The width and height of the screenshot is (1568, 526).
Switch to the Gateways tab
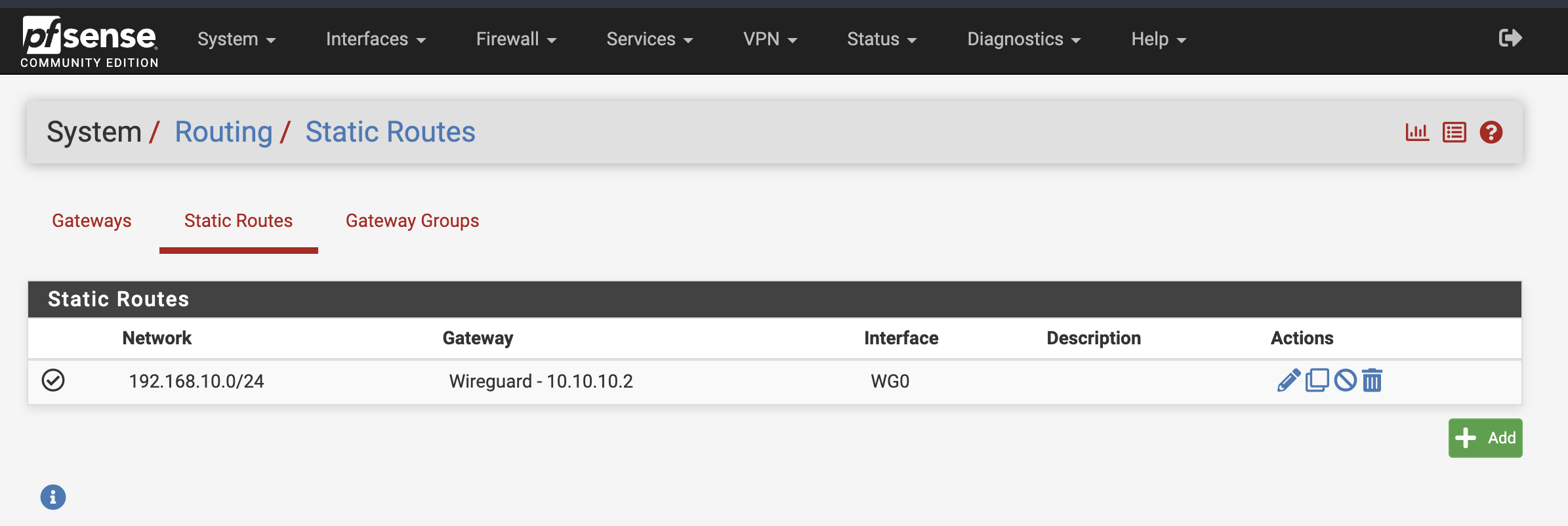[x=92, y=221]
